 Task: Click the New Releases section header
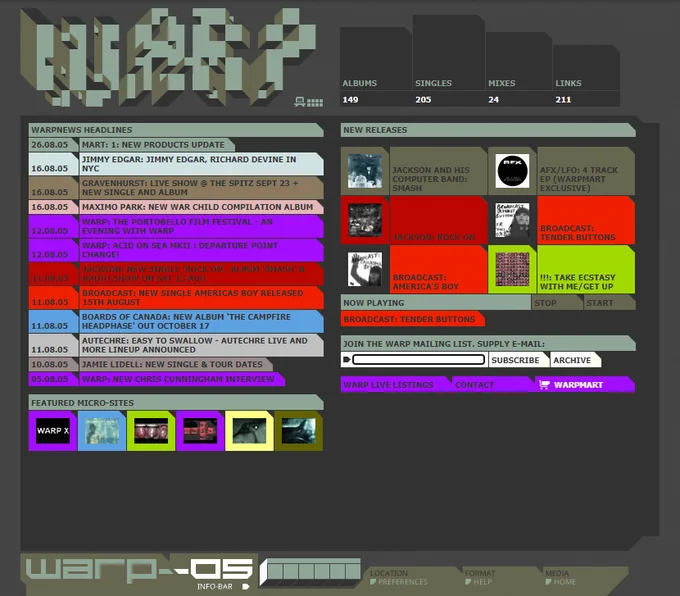click(488, 130)
